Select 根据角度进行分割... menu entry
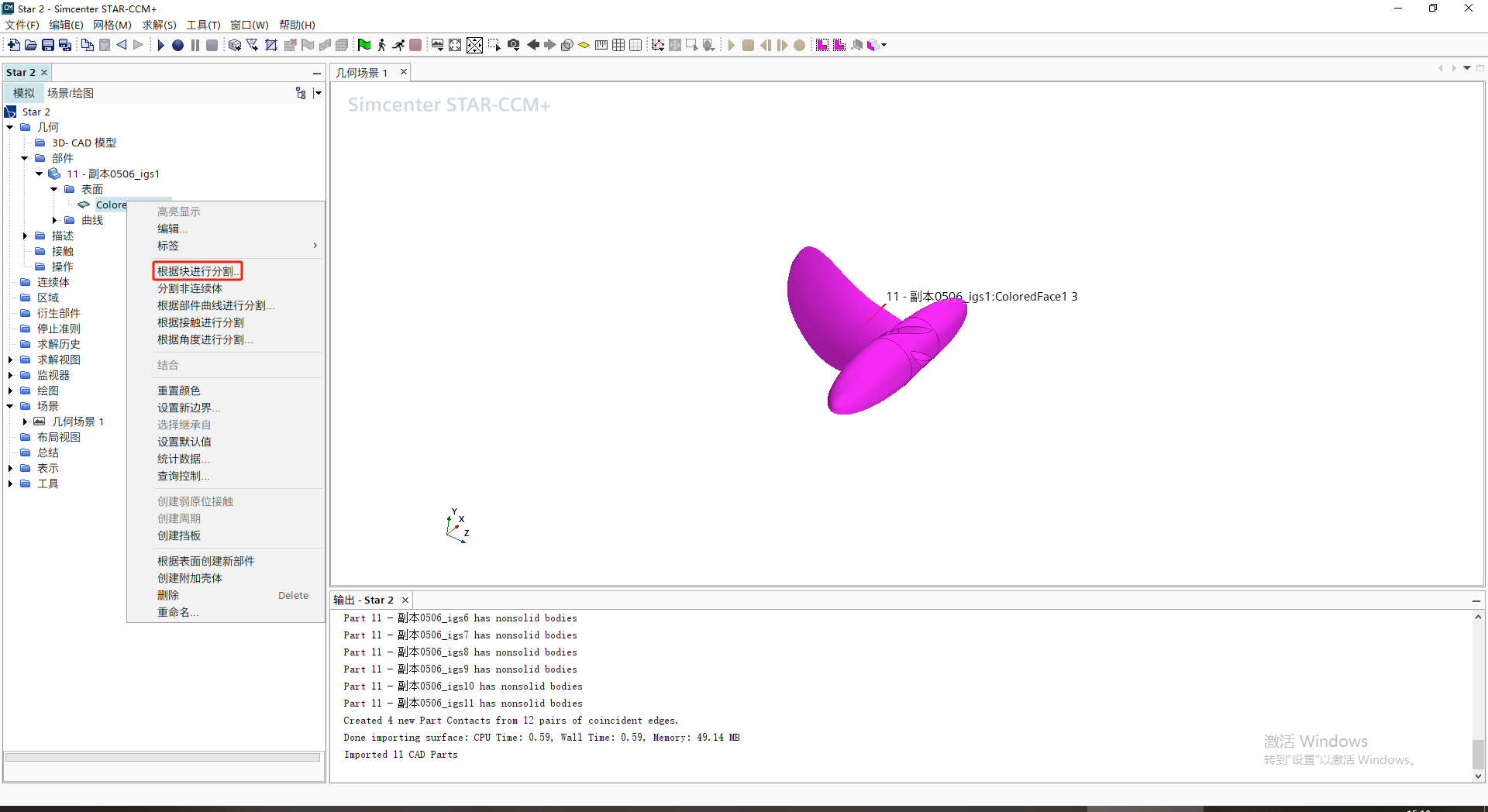This screenshot has height=812, width=1488. pos(205,339)
